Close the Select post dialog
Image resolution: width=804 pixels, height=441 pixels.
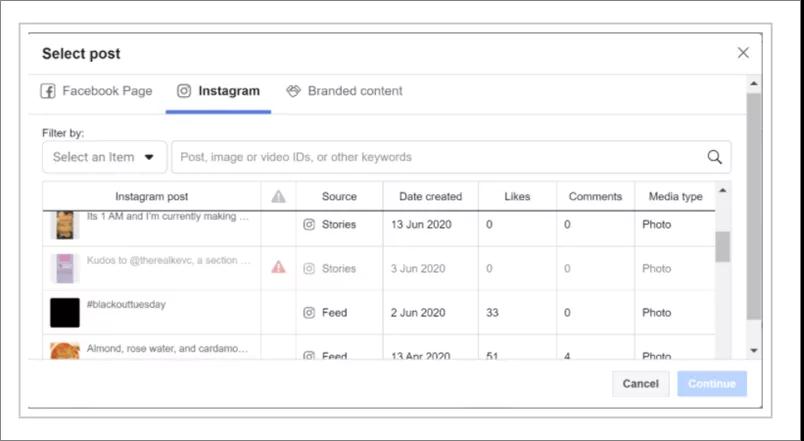click(x=743, y=53)
